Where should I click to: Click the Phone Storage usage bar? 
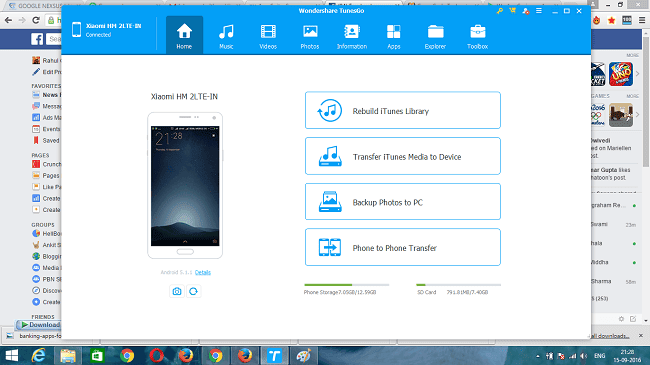347,285
